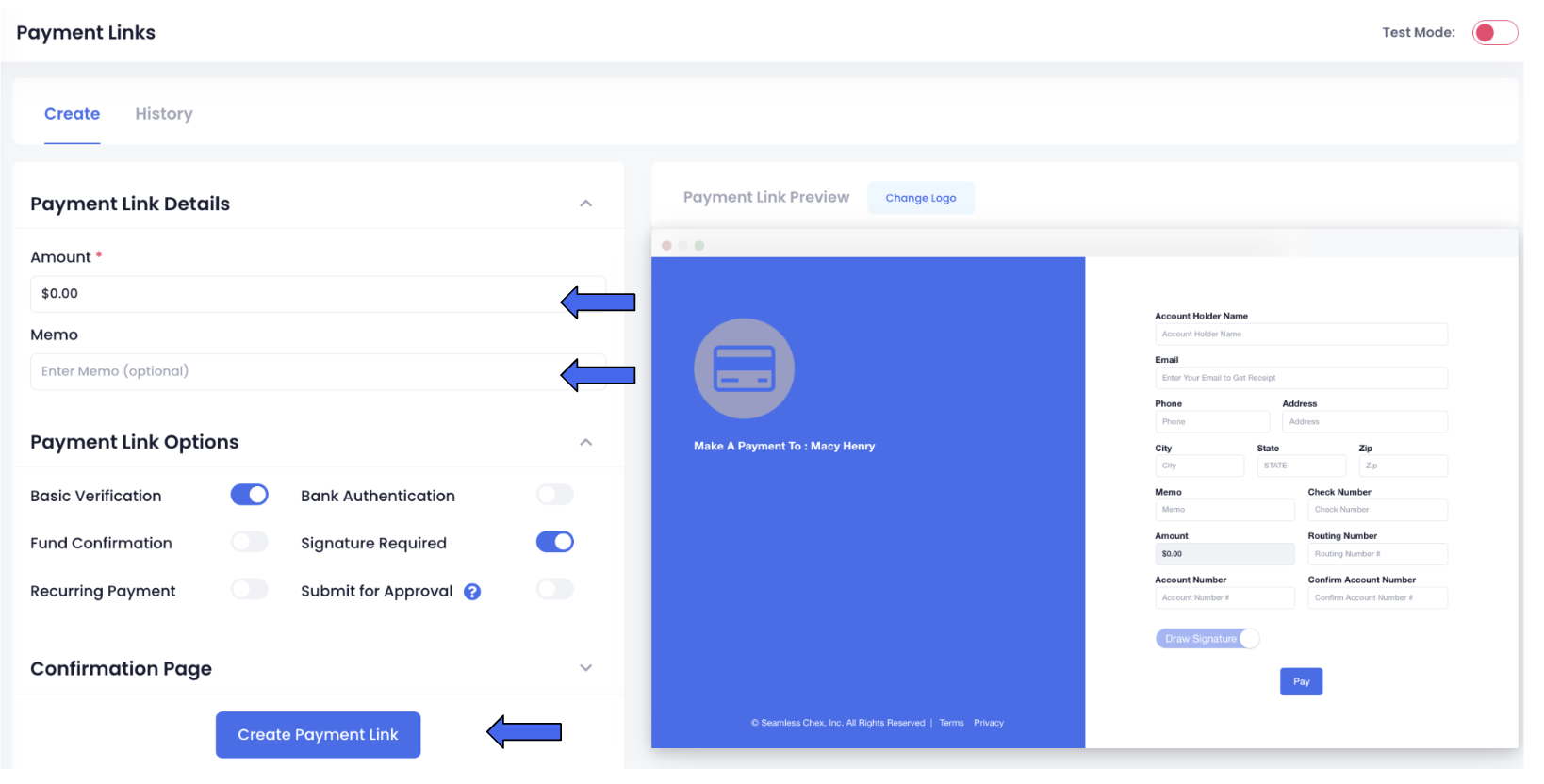Screen dimensions: 1544x784
Task: Click Account Holder Name field in preview
Action: point(1301,334)
